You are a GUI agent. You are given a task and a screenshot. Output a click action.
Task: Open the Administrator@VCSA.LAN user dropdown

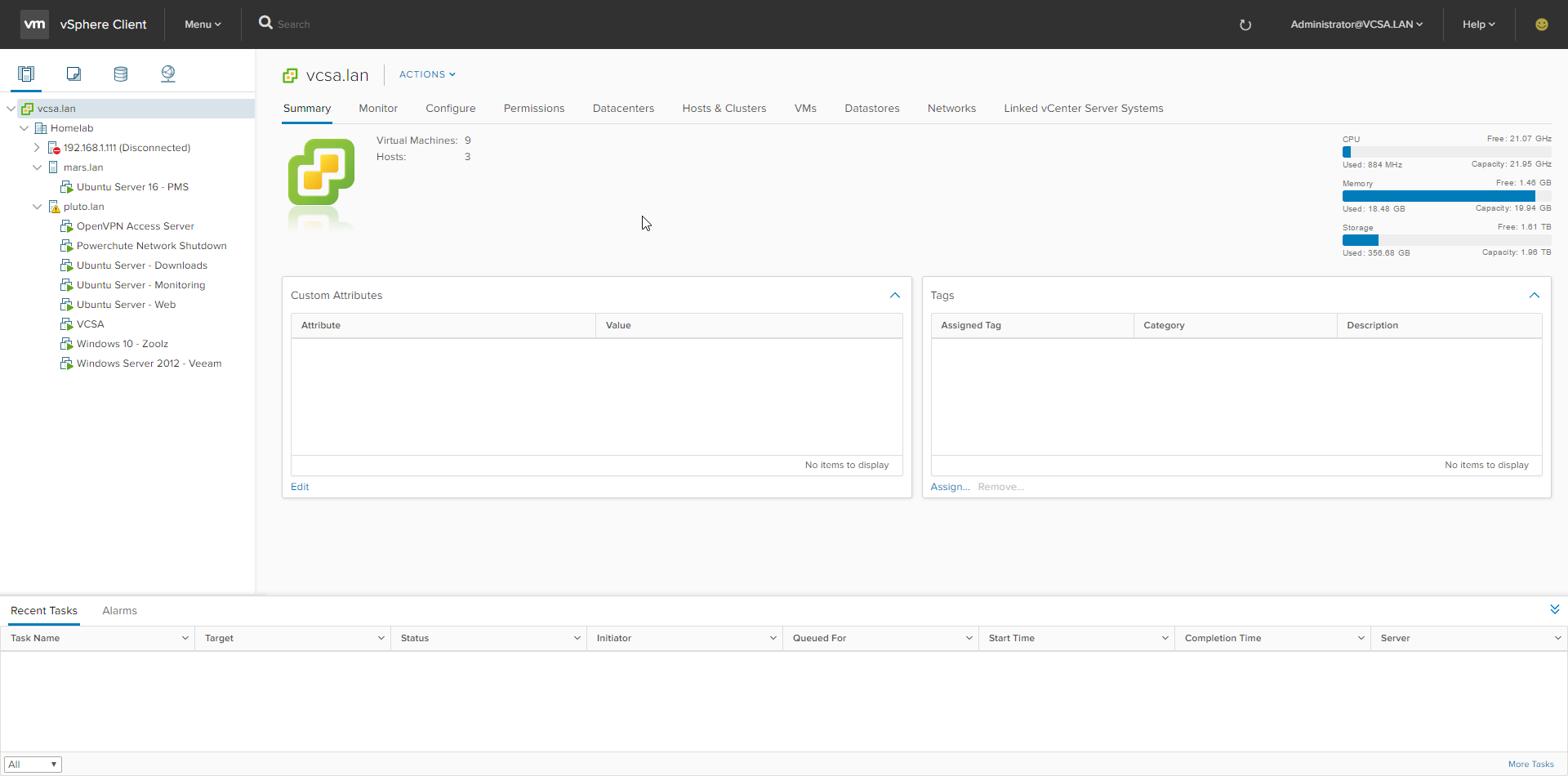coord(1356,25)
